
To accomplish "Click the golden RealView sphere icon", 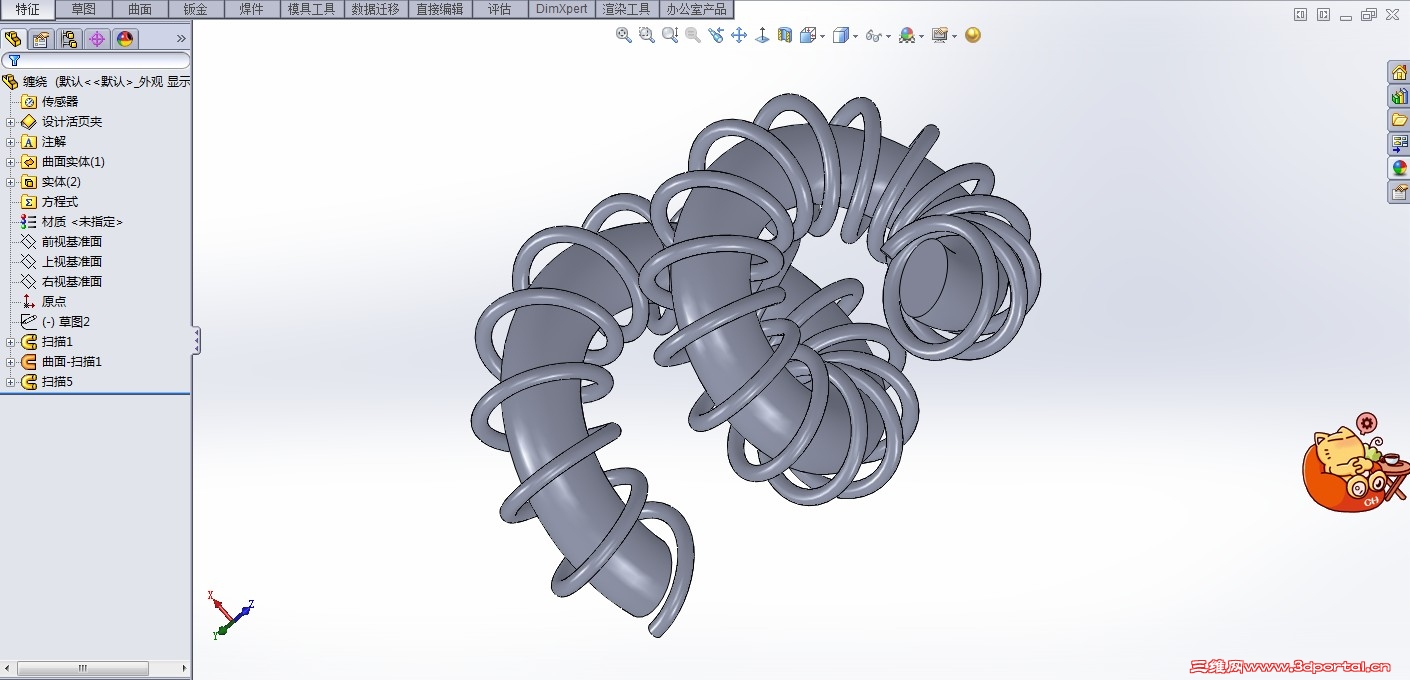I will click(973, 35).
